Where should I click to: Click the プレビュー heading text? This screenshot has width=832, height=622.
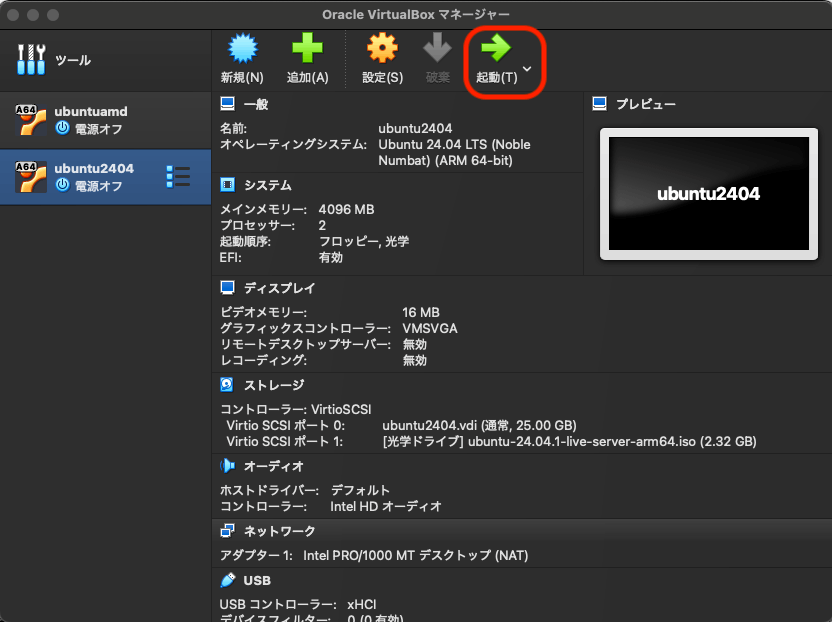(646, 104)
